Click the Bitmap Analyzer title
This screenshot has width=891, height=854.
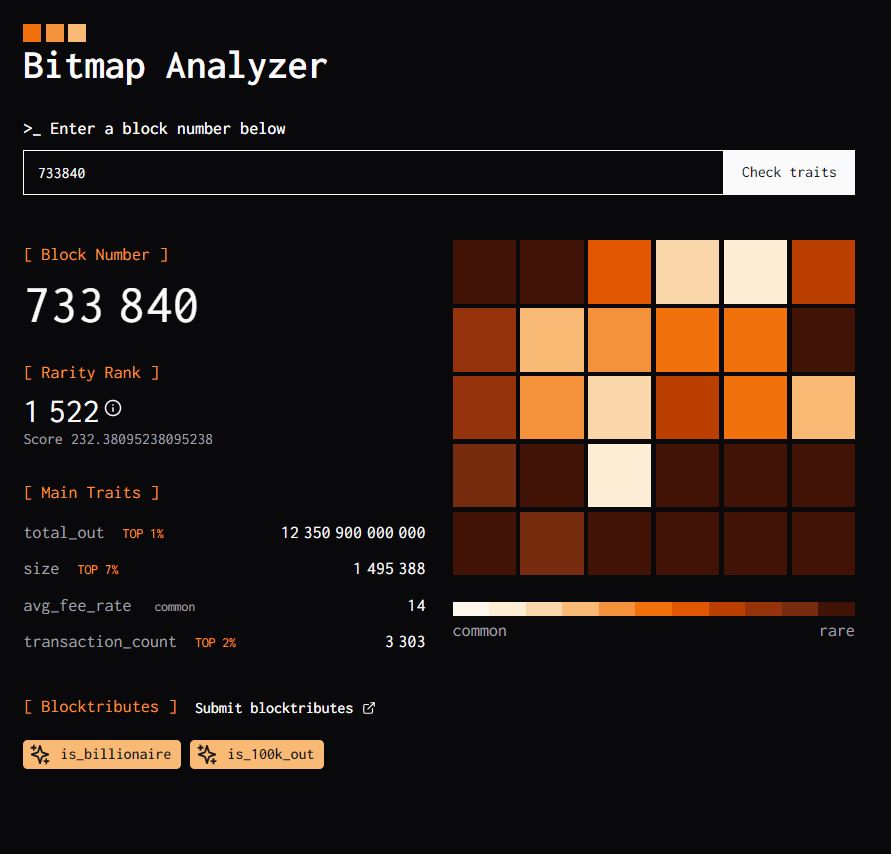[175, 66]
